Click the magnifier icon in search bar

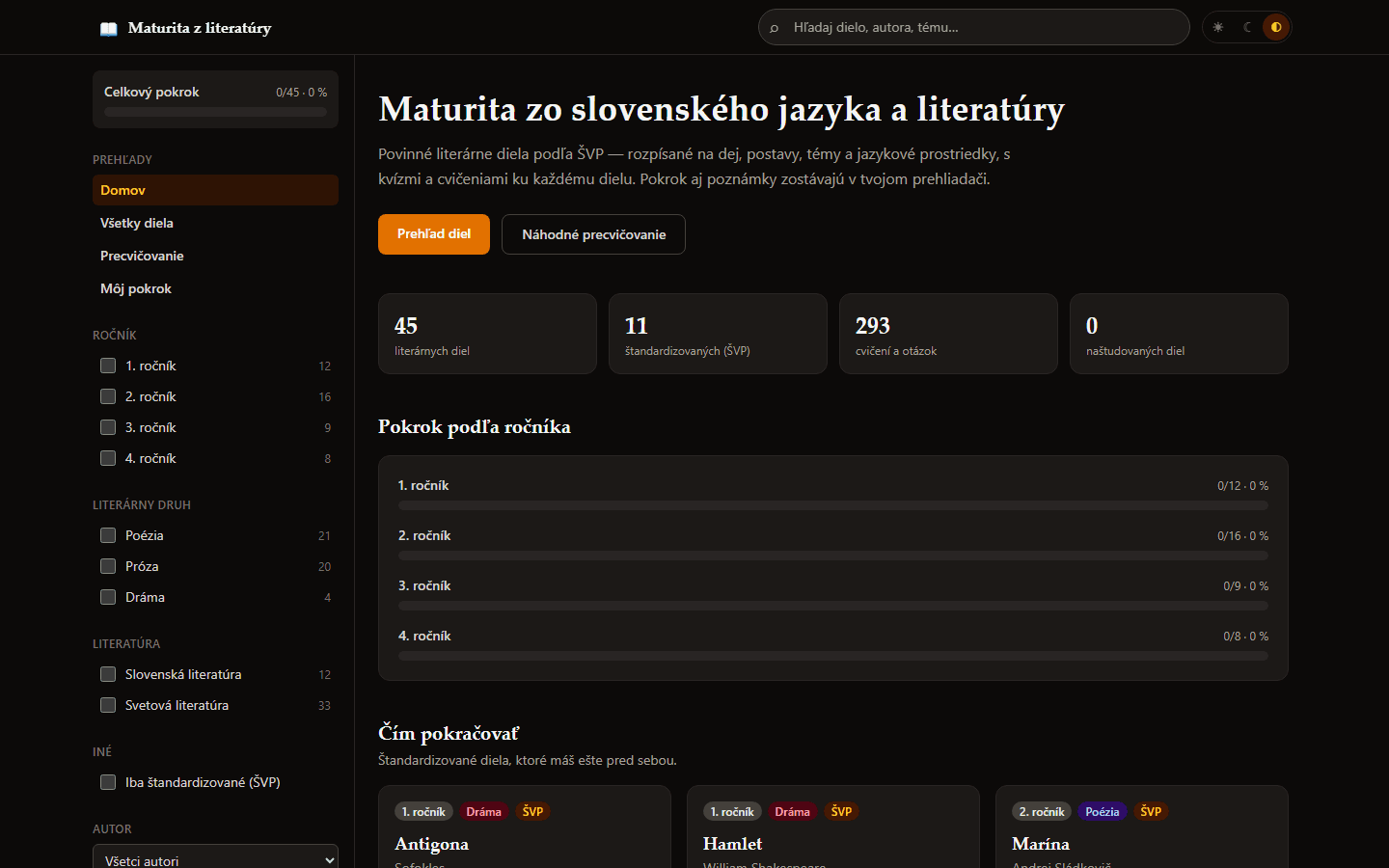tap(774, 28)
